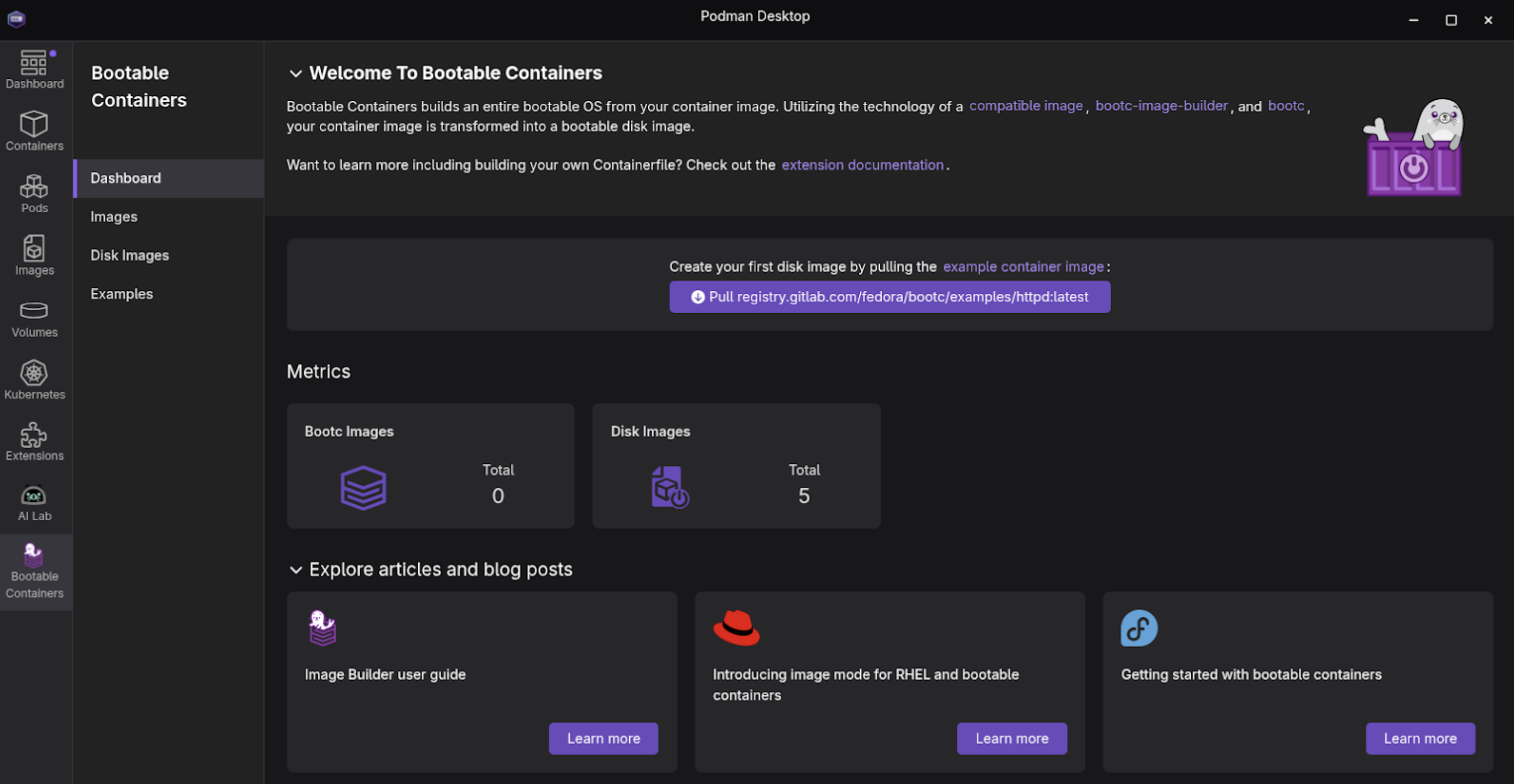1514x784 pixels.
Task: Select Disk Images in the navigation menu
Action: tap(129, 255)
